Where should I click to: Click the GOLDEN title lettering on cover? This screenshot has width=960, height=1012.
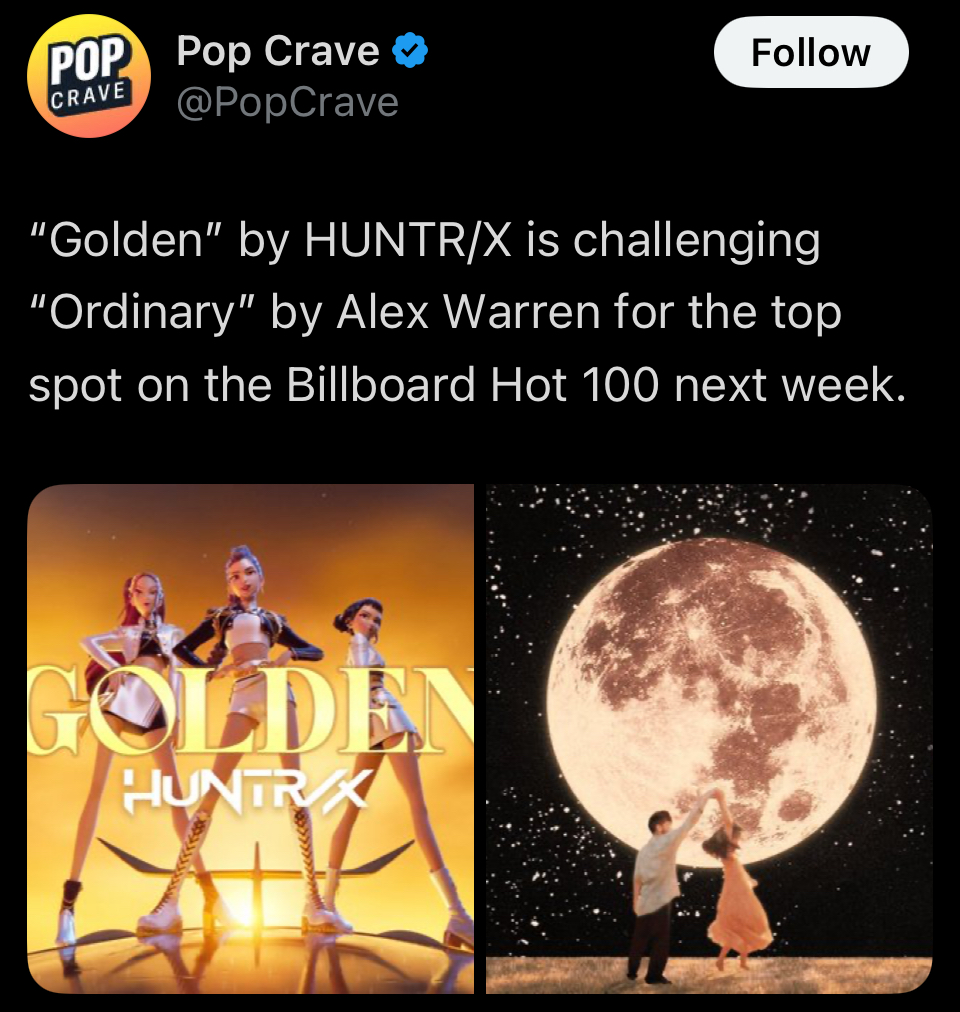pyautogui.click(x=250, y=712)
